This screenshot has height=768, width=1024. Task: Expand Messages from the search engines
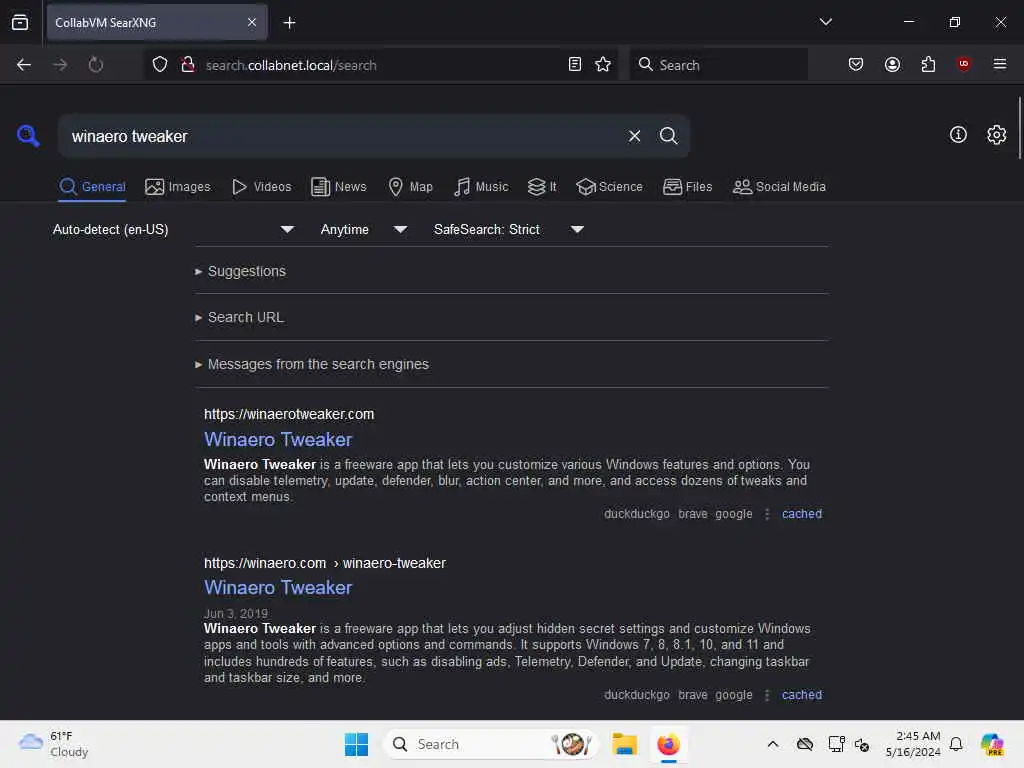click(312, 364)
